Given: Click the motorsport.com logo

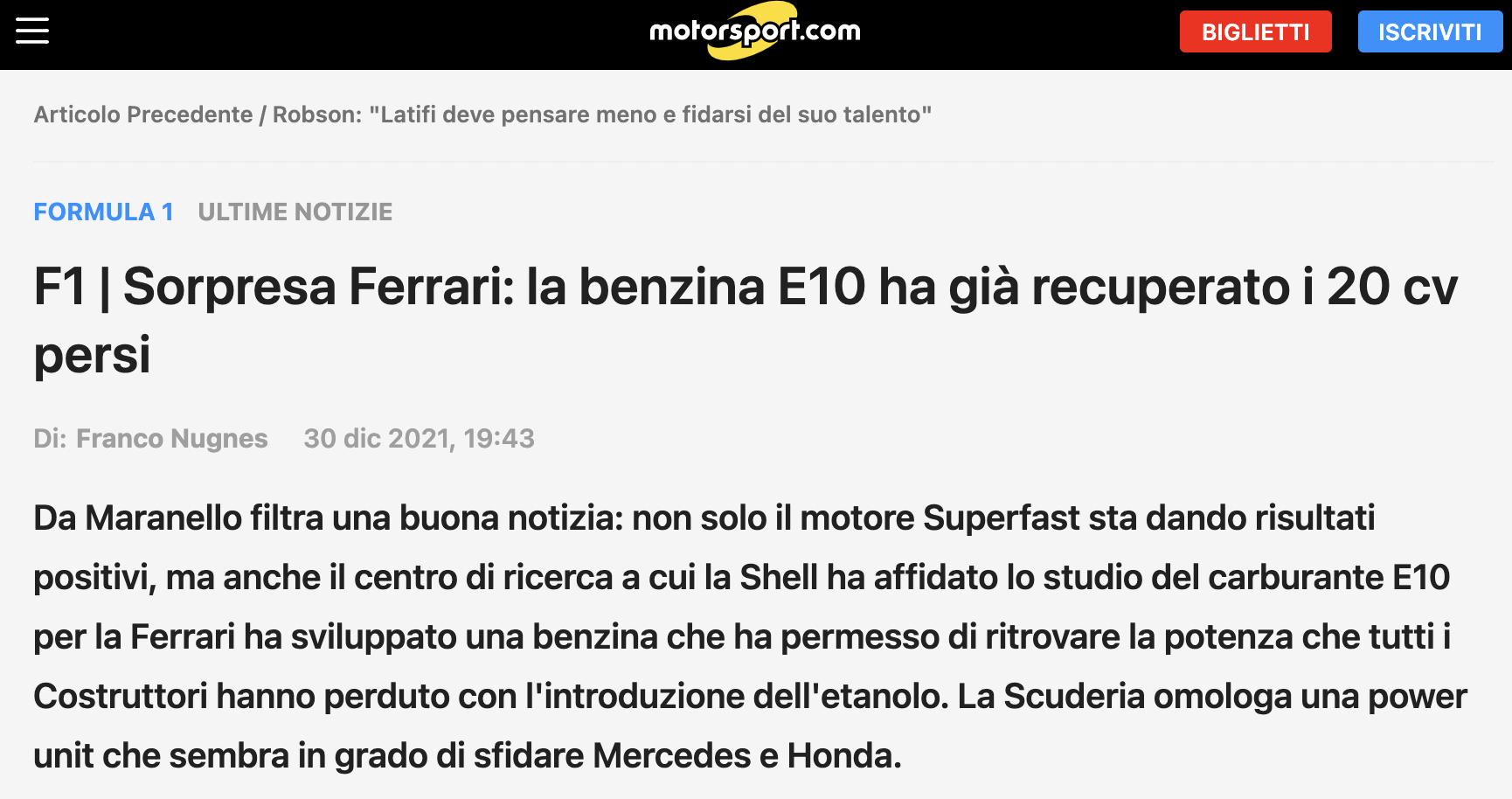Looking at the screenshot, I should click(x=755, y=31).
